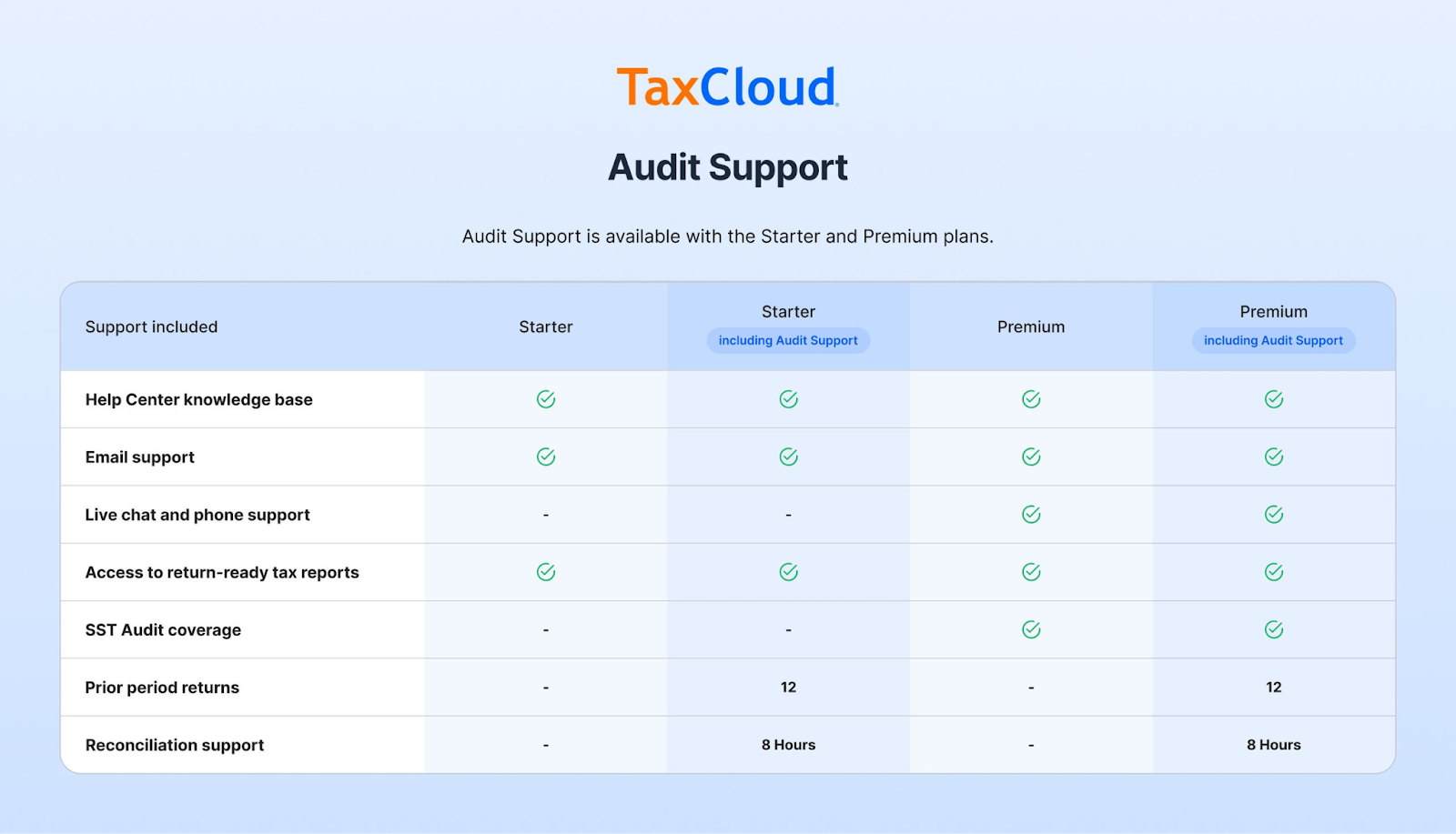This screenshot has height=834, width=1456.
Task: Click the subtitle about Starter and Premium plans
Action: tap(728, 236)
